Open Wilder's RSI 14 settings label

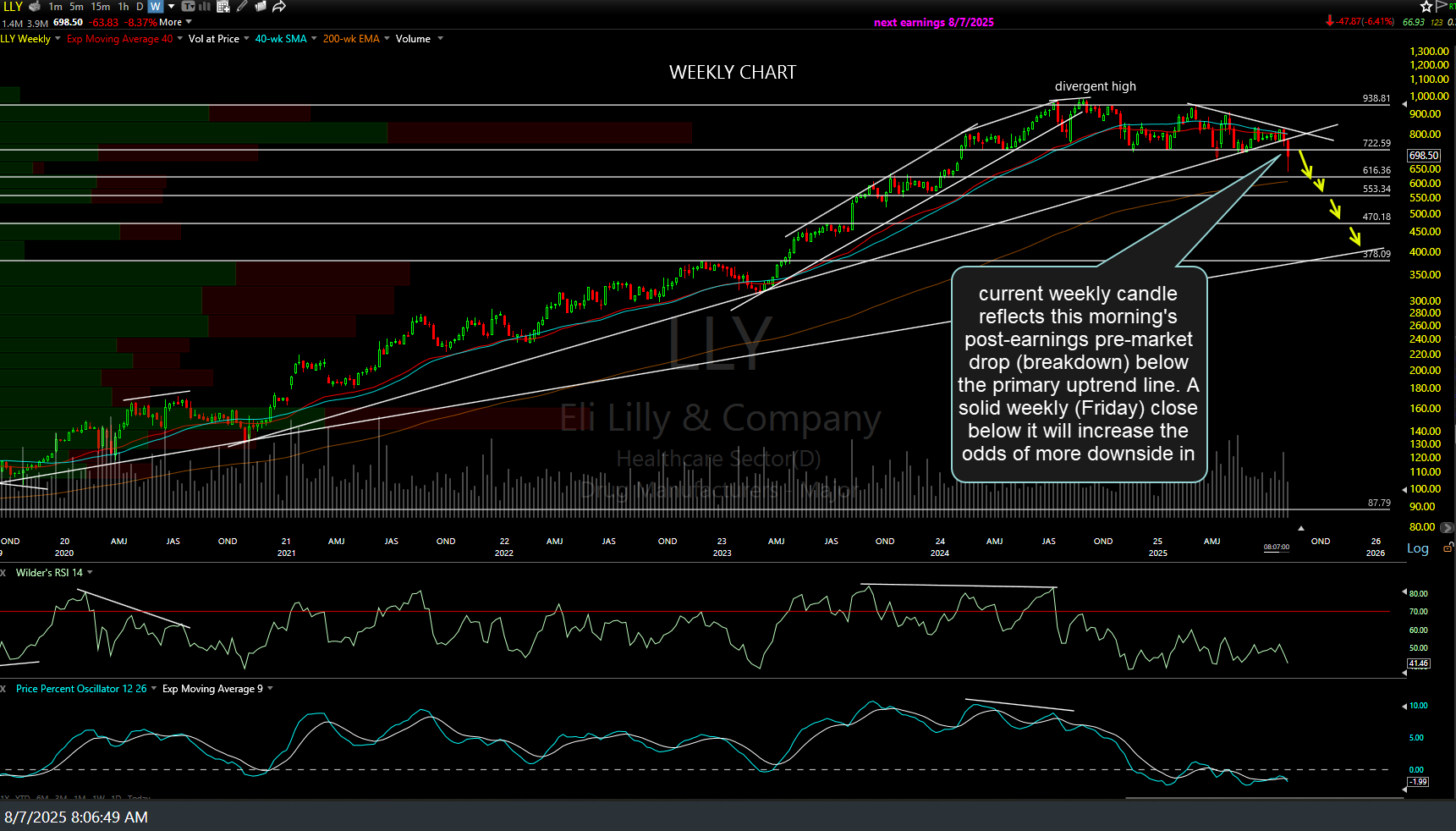click(51, 572)
